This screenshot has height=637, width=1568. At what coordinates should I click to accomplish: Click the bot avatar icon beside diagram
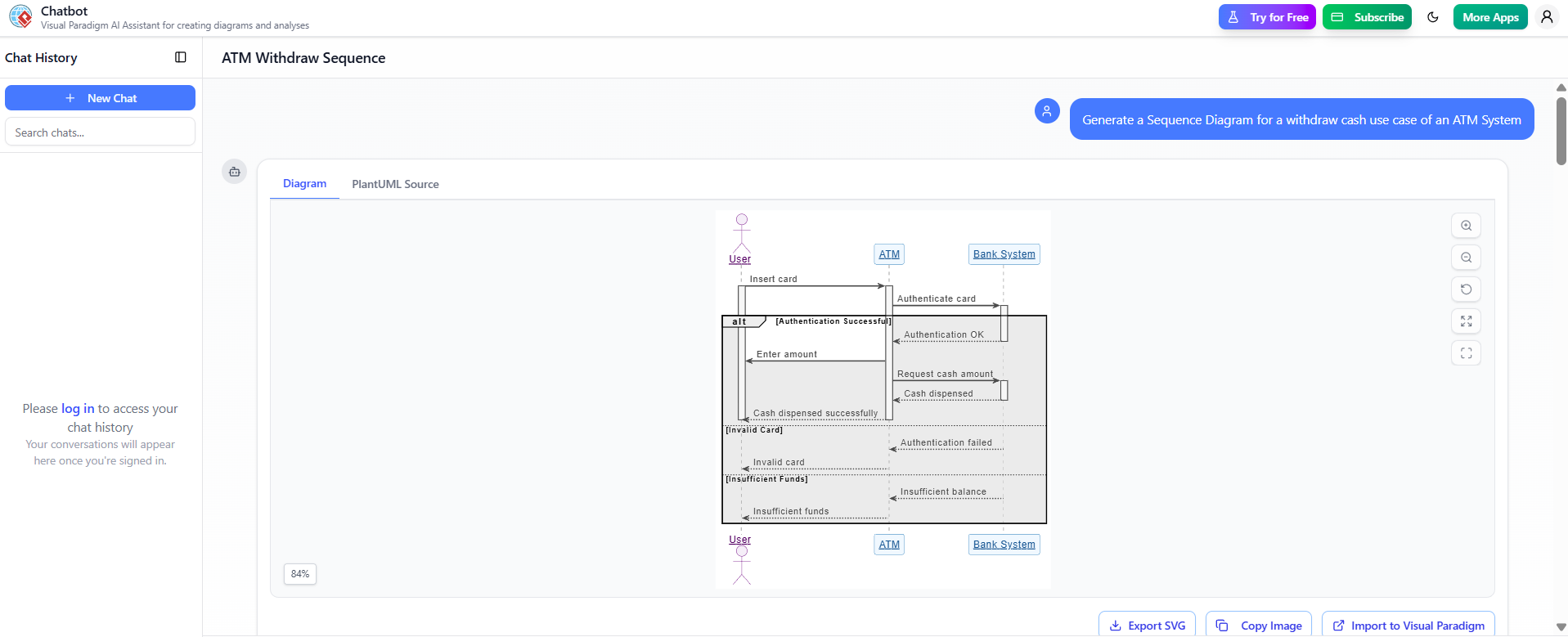tap(235, 172)
